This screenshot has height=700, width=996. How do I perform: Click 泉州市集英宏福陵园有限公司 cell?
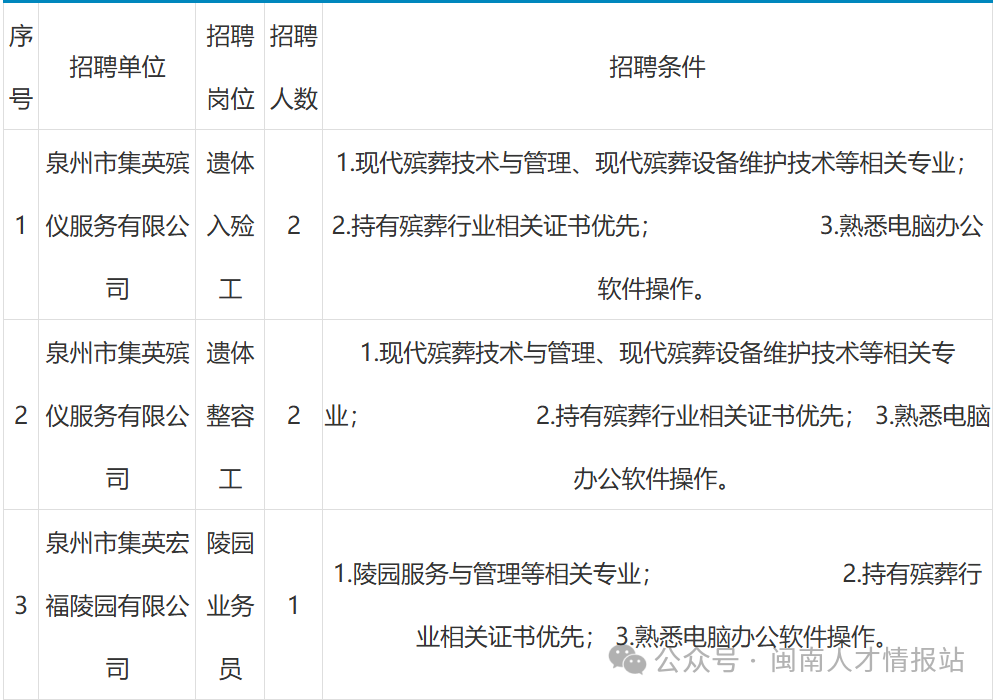point(117,605)
